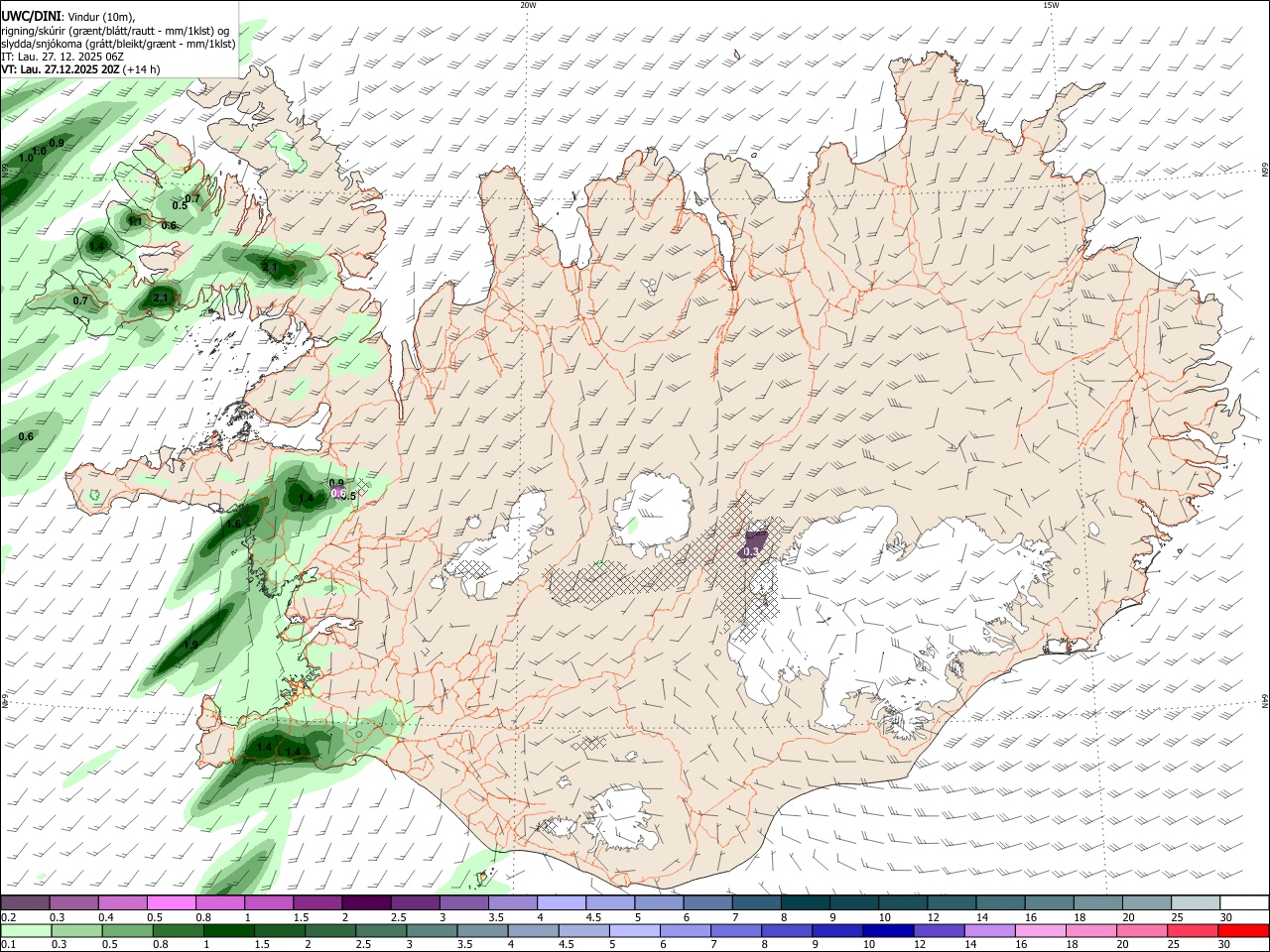Choose the bright red bottom-row swatch labeled 30

click(x=1243, y=930)
